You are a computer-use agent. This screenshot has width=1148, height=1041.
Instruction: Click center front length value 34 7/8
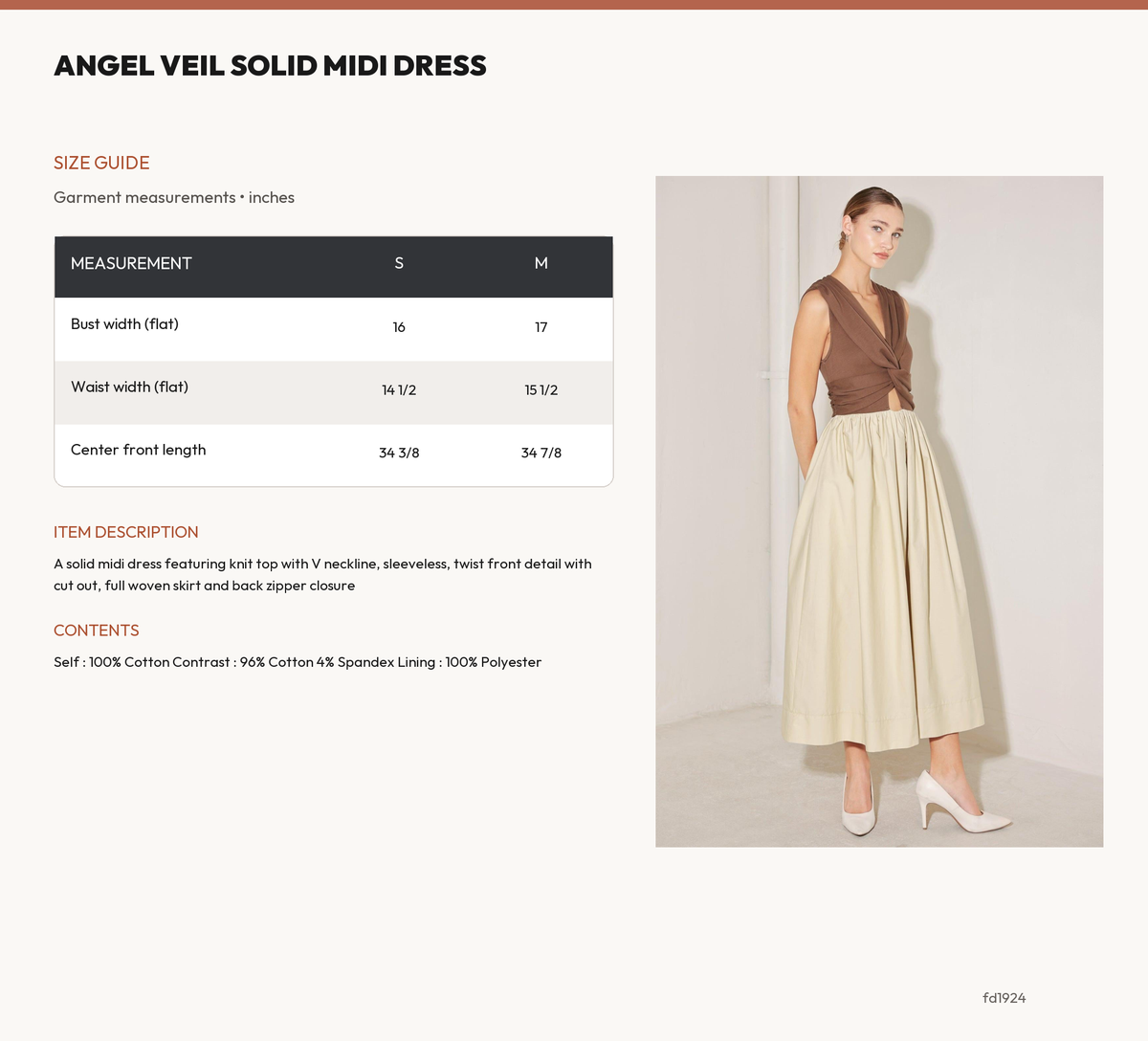(x=541, y=453)
